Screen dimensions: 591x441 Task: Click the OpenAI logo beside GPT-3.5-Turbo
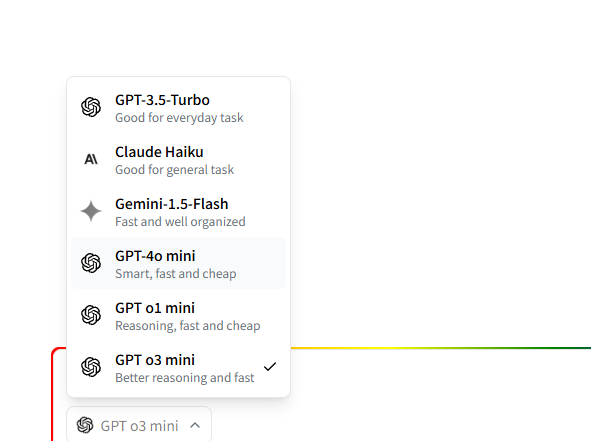point(91,107)
